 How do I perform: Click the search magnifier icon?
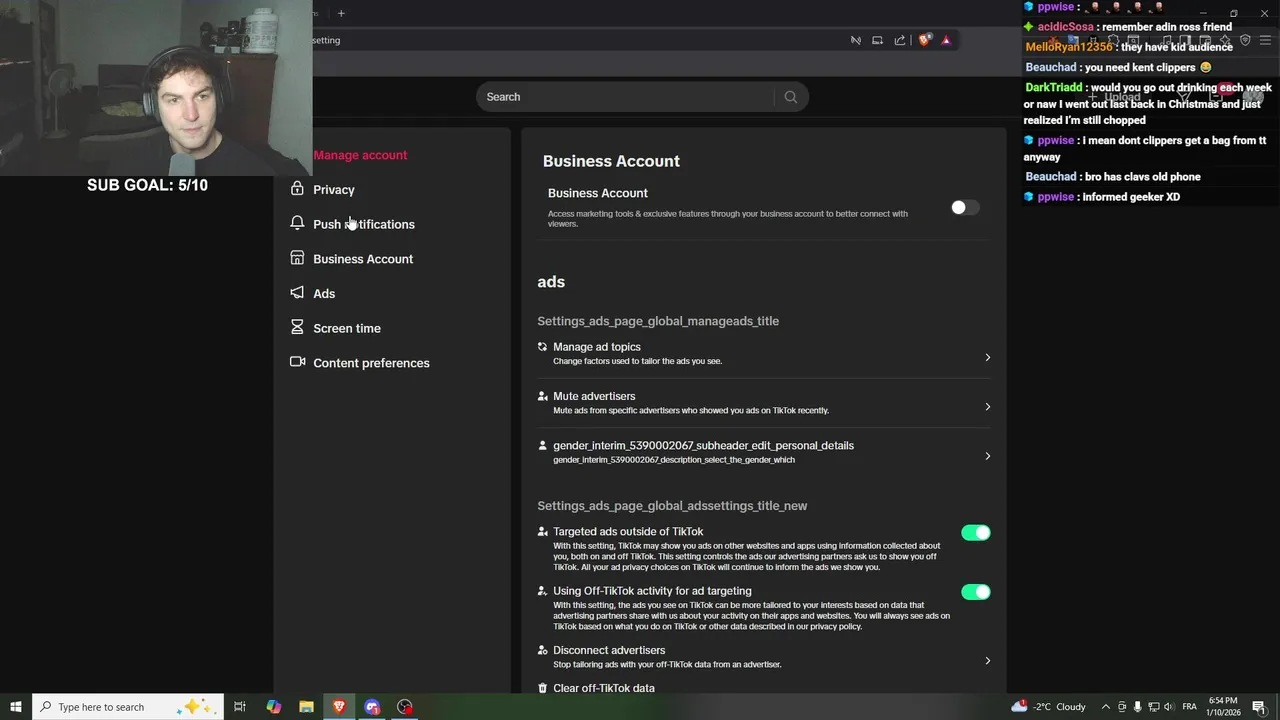pyautogui.click(x=790, y=97)
